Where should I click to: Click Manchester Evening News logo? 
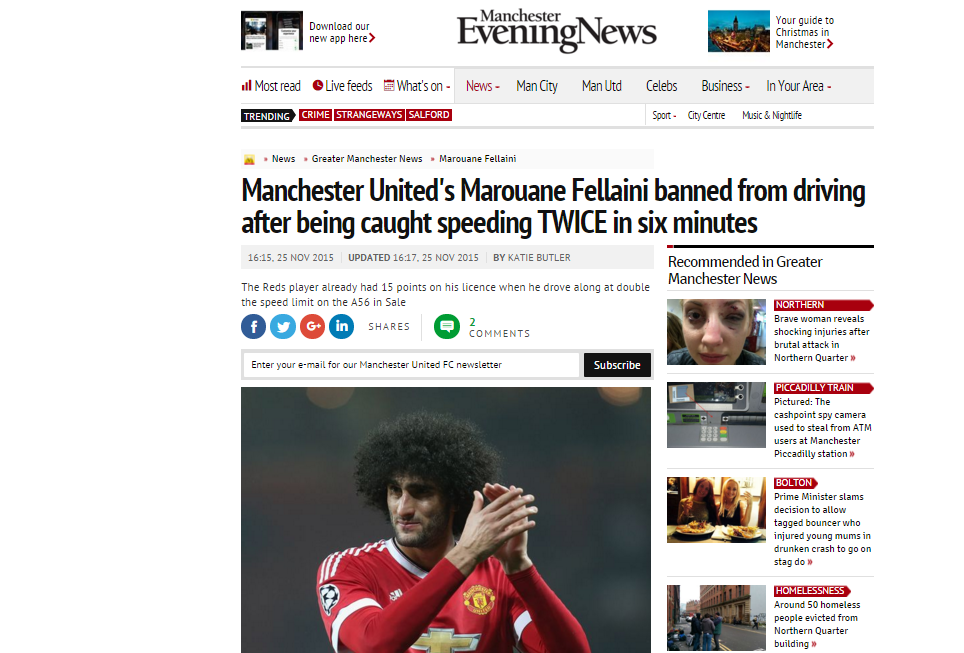(x=557, y=30)
